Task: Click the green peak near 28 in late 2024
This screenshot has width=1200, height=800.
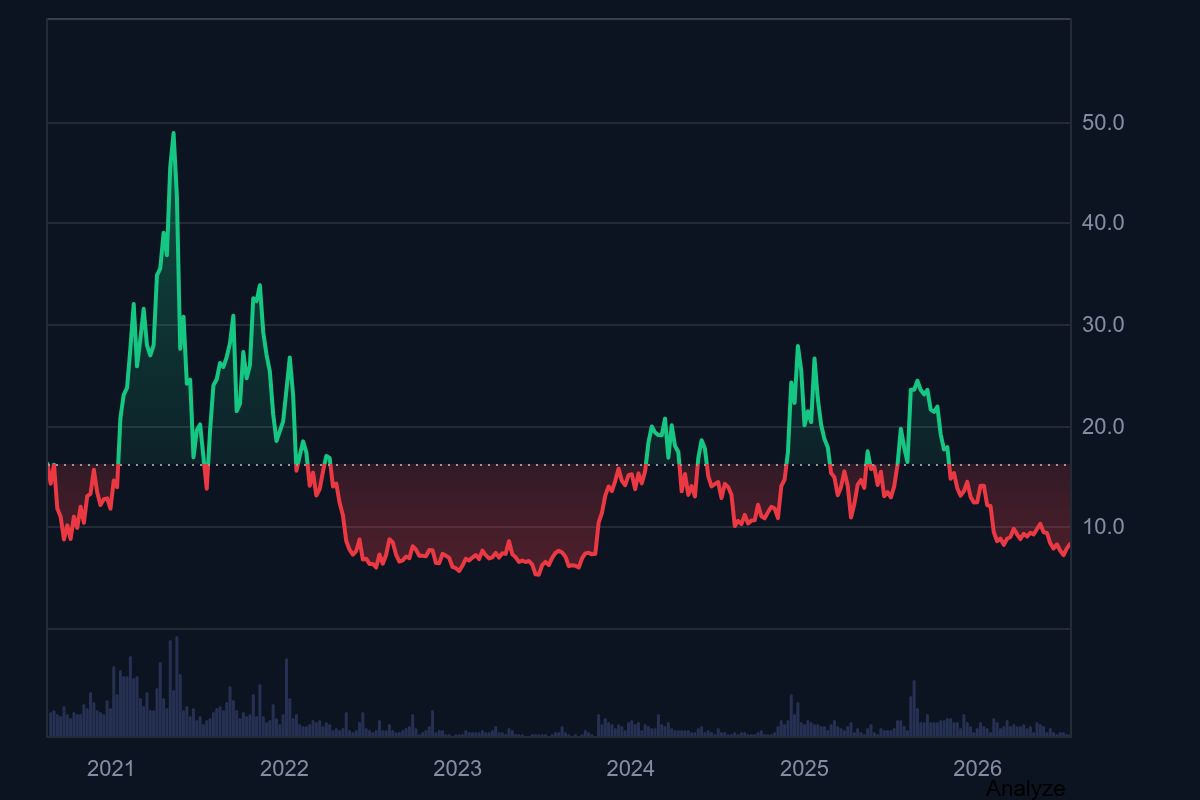Action: [x=798, y=346]
